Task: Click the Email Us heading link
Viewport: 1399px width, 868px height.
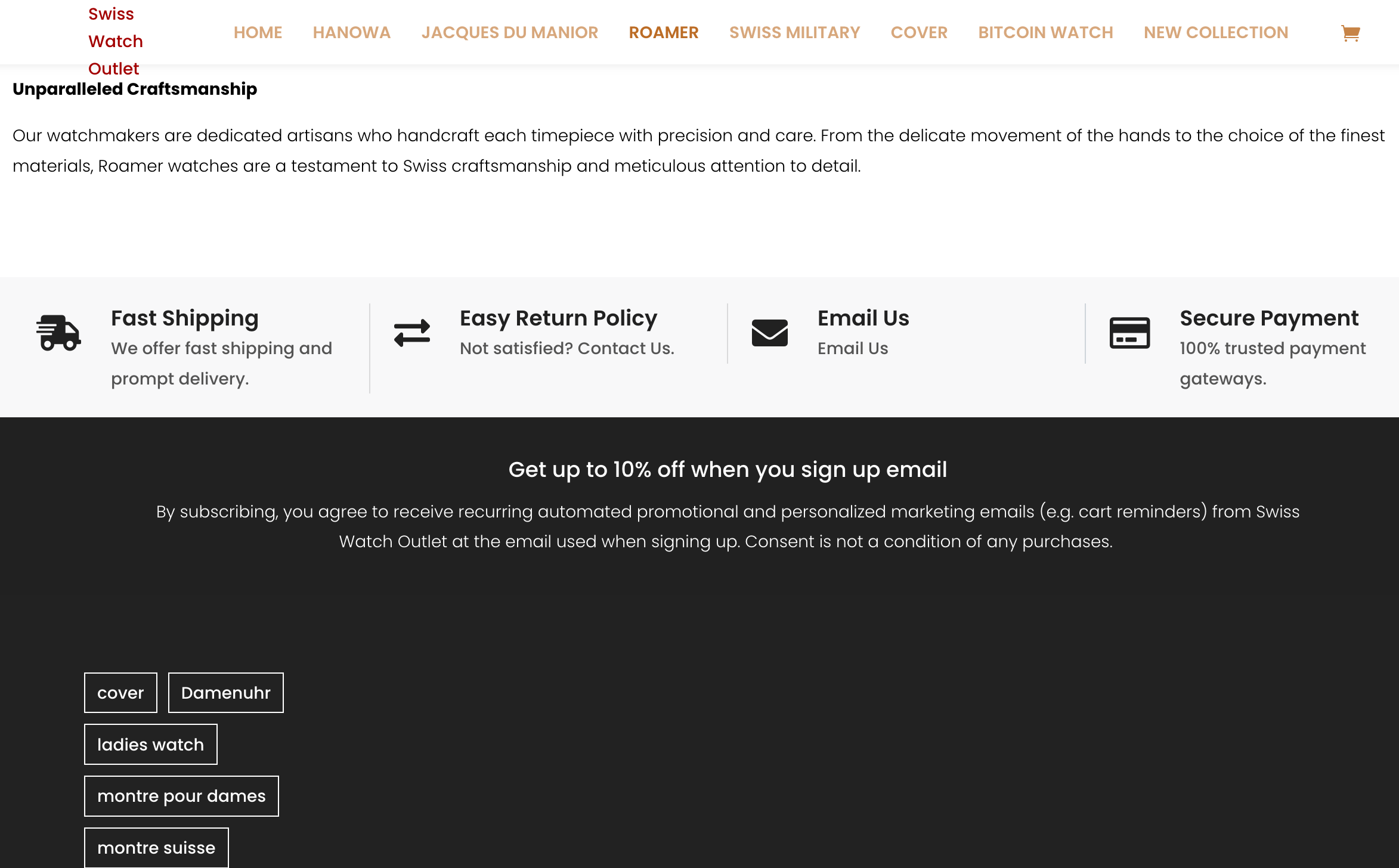Action: pos(863,318)
